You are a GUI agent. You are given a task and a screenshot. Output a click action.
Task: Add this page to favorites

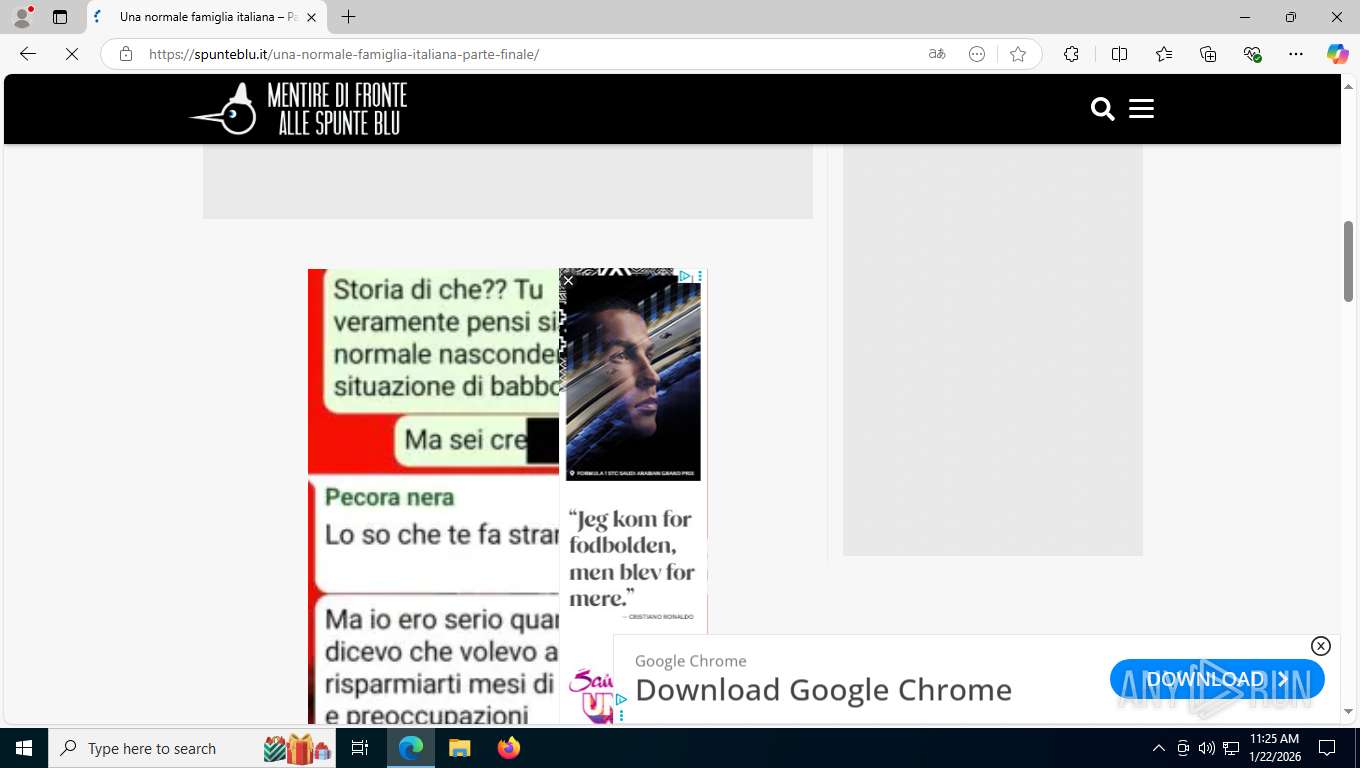pos(1018,54)
